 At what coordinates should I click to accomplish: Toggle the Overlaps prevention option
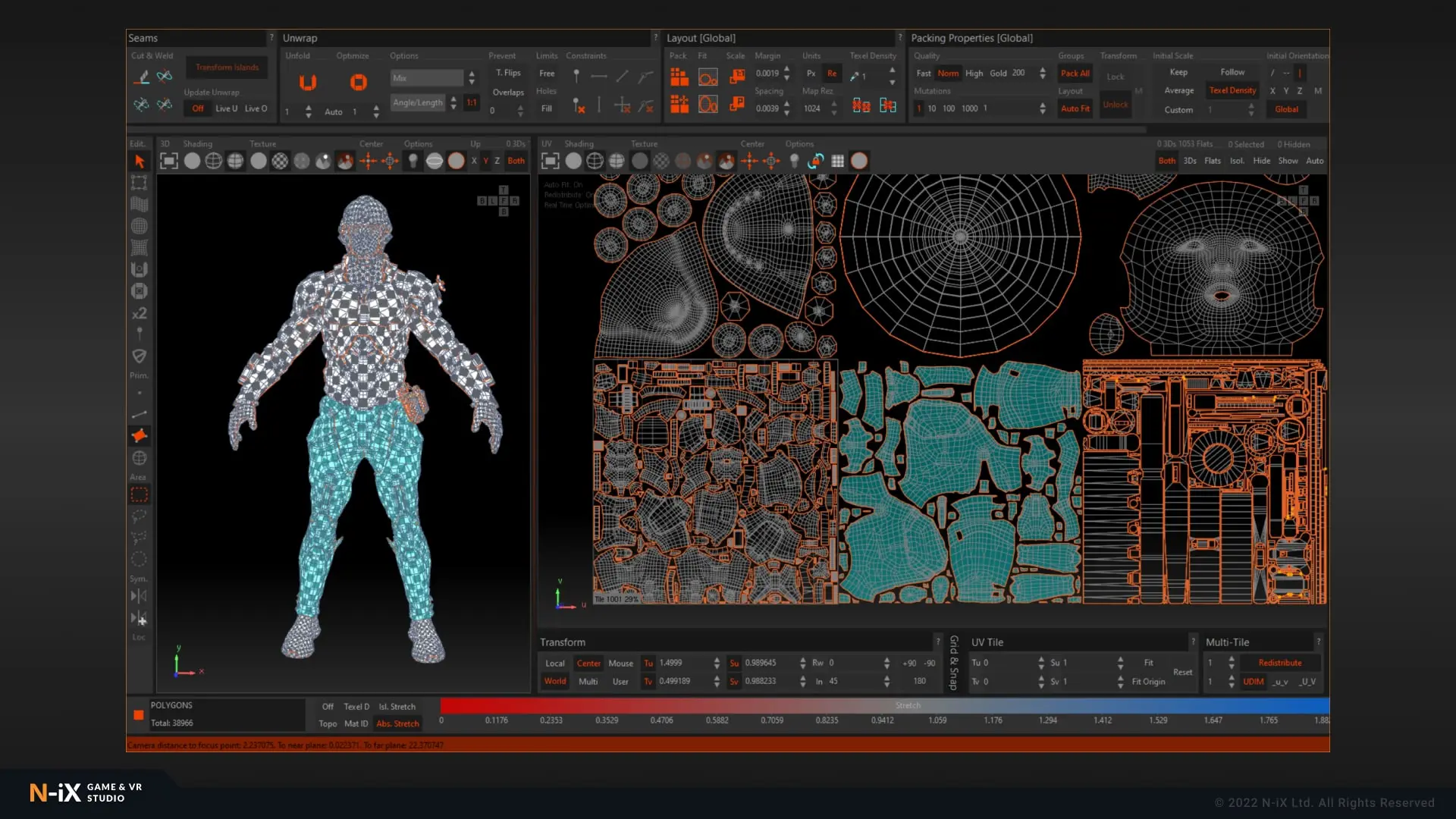point(508,93)
